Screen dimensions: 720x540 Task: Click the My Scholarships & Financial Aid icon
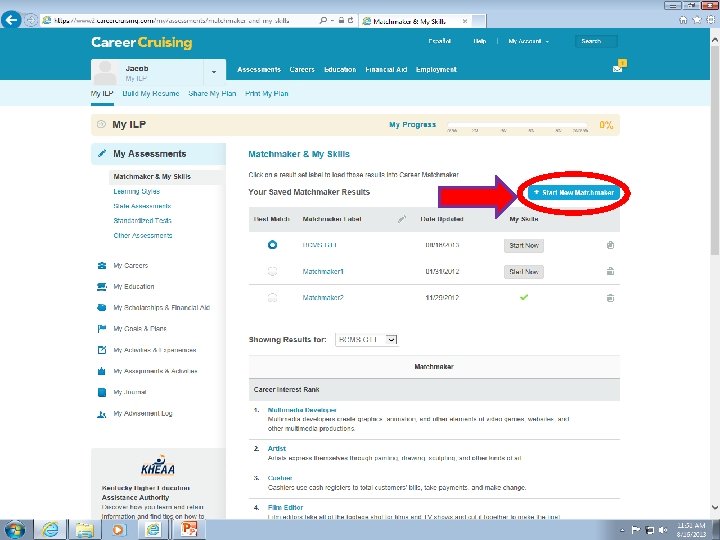[x=101, y=308]
